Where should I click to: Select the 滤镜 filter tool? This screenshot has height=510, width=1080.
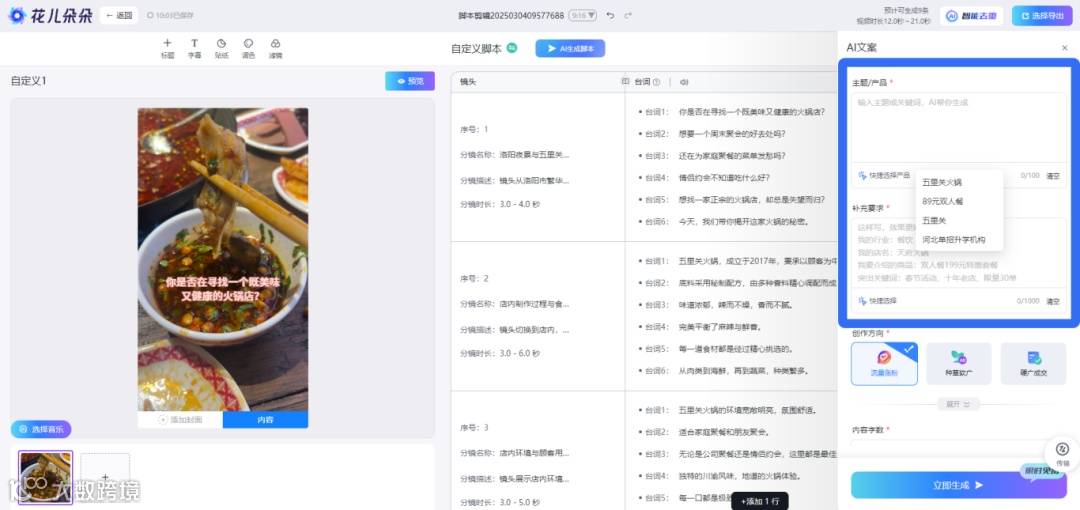(275, 48)
